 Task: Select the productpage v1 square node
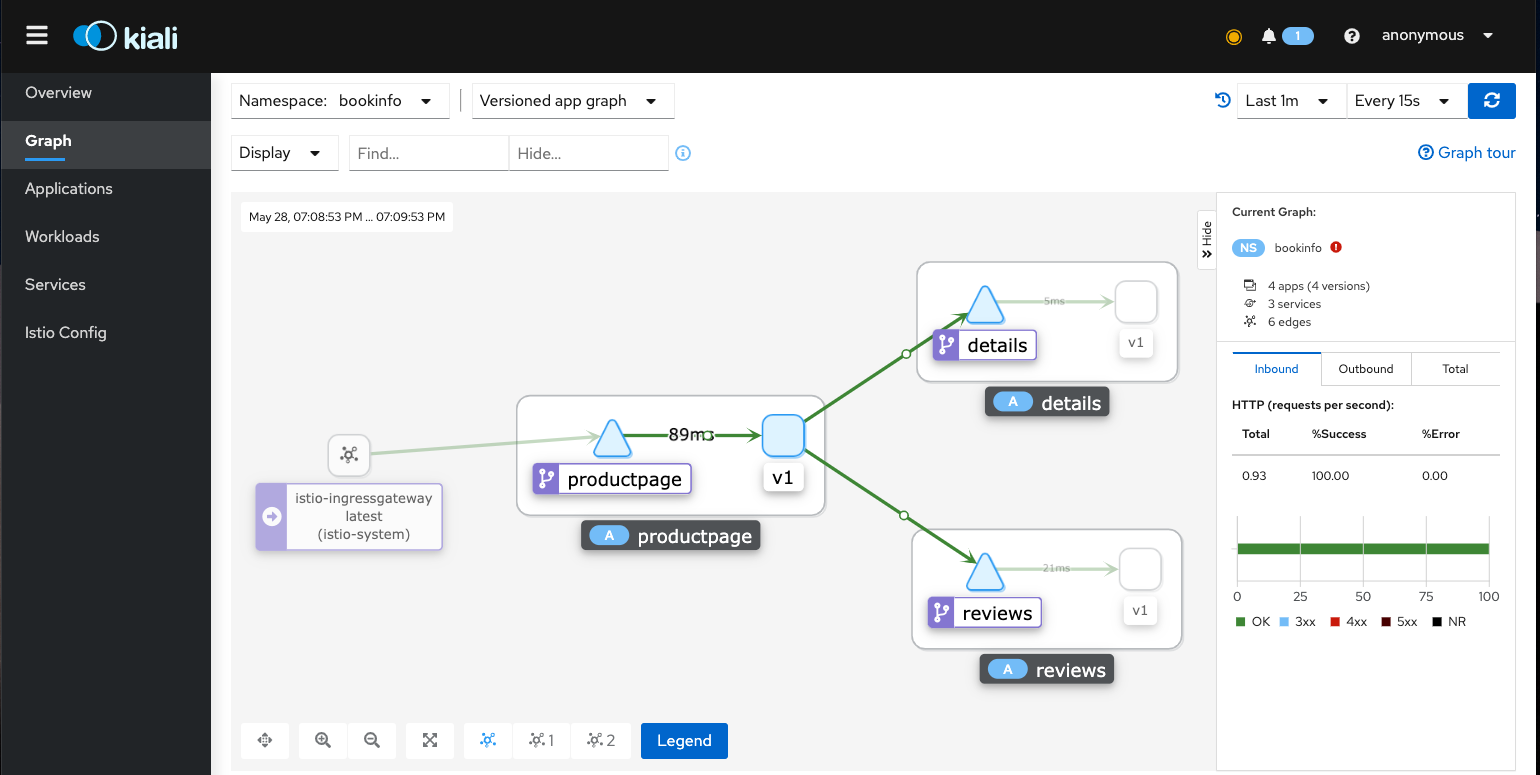783,435
